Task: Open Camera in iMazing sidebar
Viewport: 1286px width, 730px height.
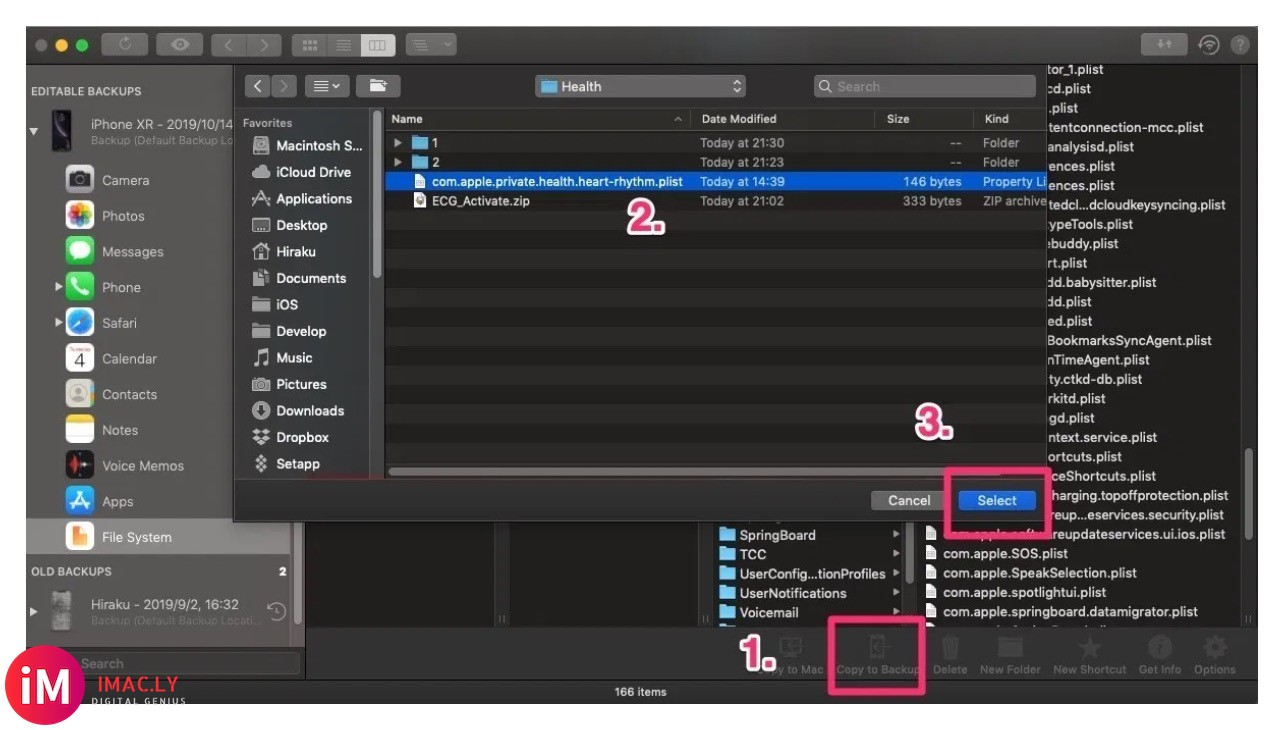Action: pyautogui.click(x=125, y=180)
